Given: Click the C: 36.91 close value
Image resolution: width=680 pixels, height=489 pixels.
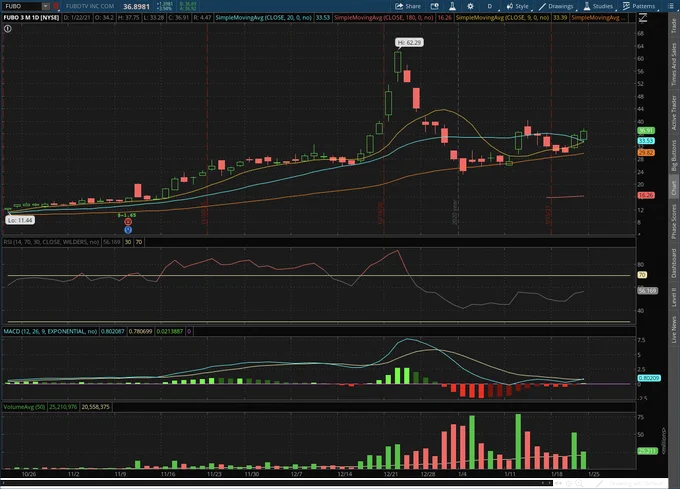Looking at the screenshot, I should point(180,18).
